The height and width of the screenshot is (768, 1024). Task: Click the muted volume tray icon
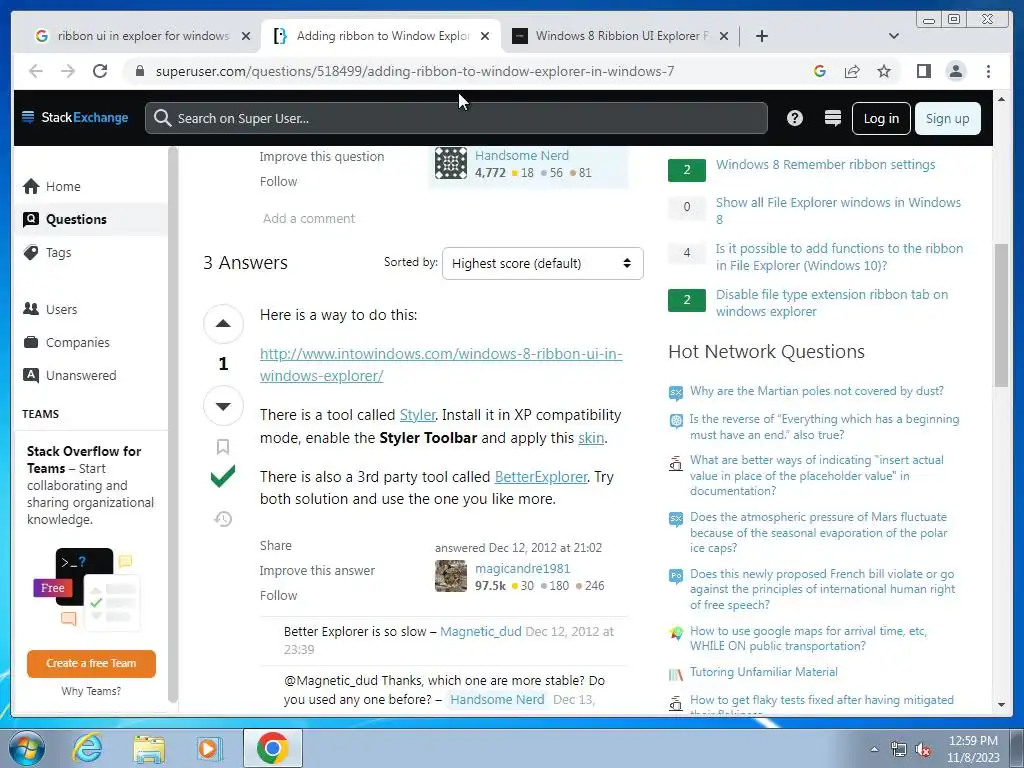pos(923,750)
